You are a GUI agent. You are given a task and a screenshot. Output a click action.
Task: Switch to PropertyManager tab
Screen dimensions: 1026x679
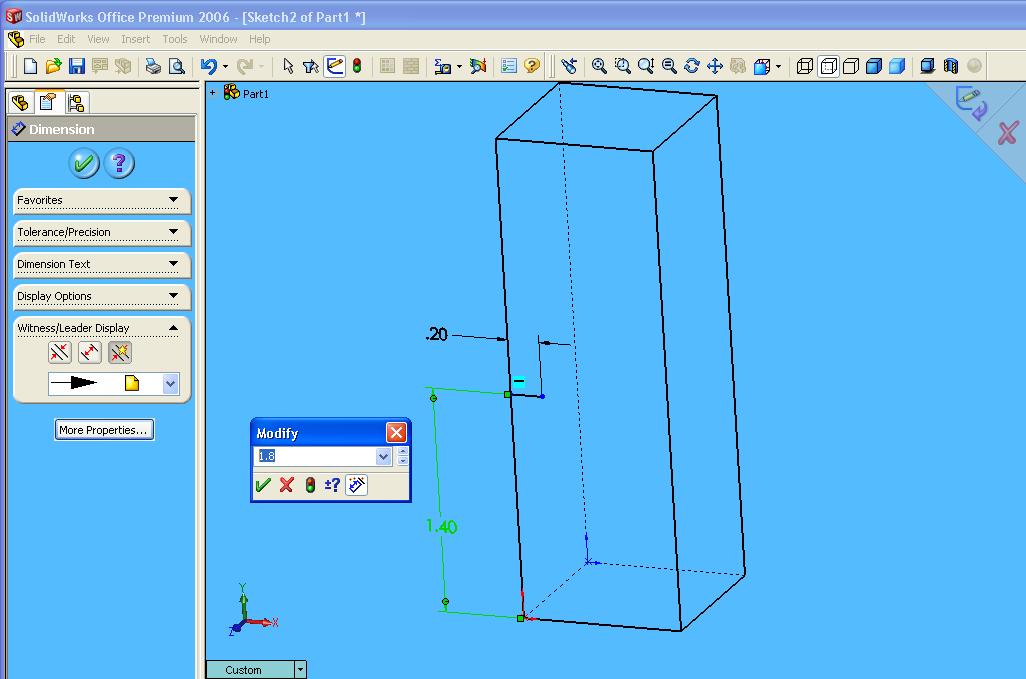coord(48,102)
